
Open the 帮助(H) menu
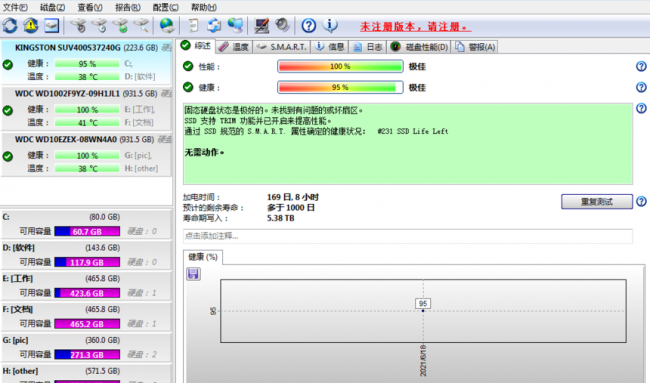click(204, 7)
